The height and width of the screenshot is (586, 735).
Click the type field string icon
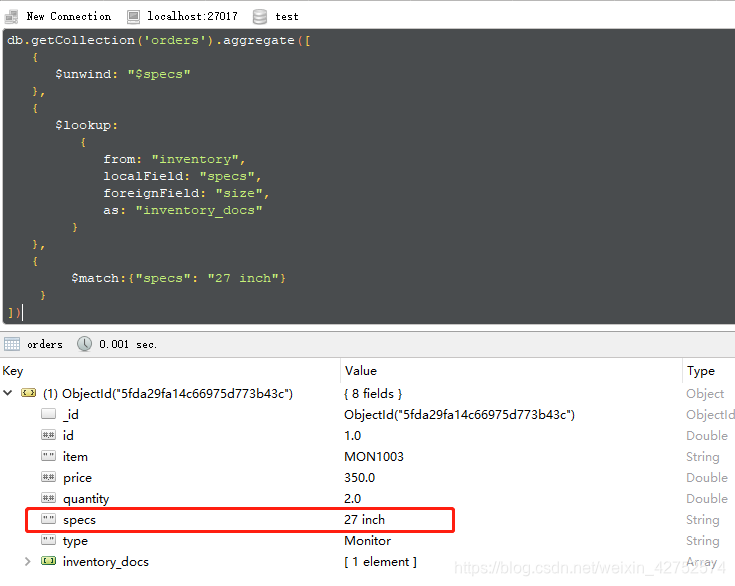48,540
